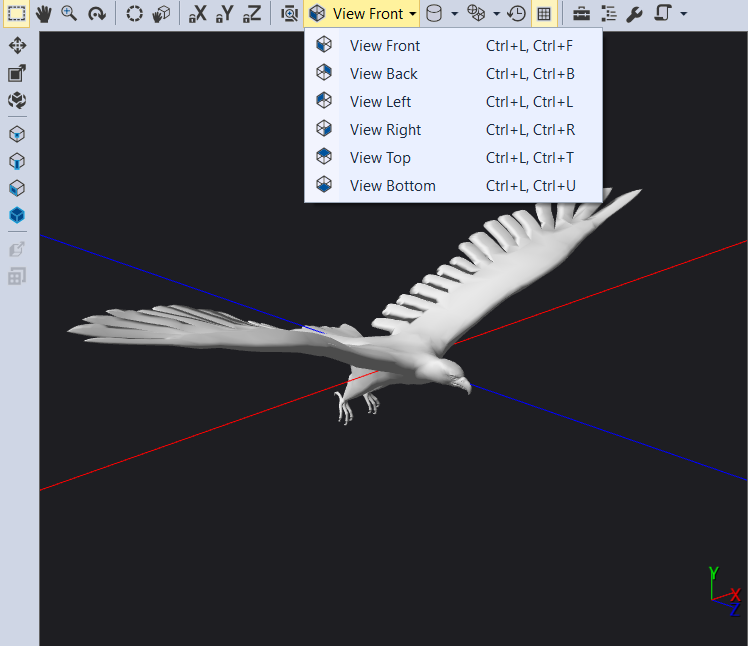Click the Translate move tool in sidebar
748x646 pixels.
[17, 46]
